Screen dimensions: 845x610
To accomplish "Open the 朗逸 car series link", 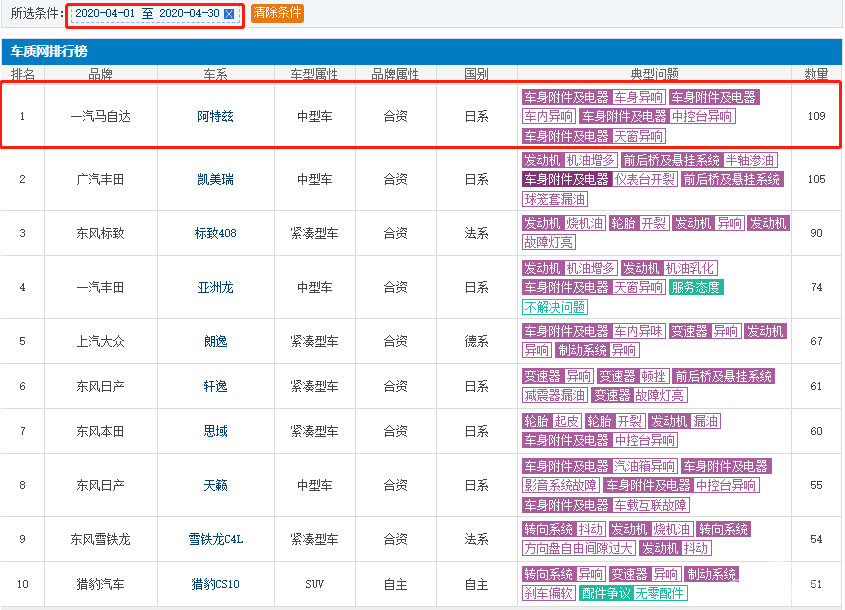I will (215, 341).
